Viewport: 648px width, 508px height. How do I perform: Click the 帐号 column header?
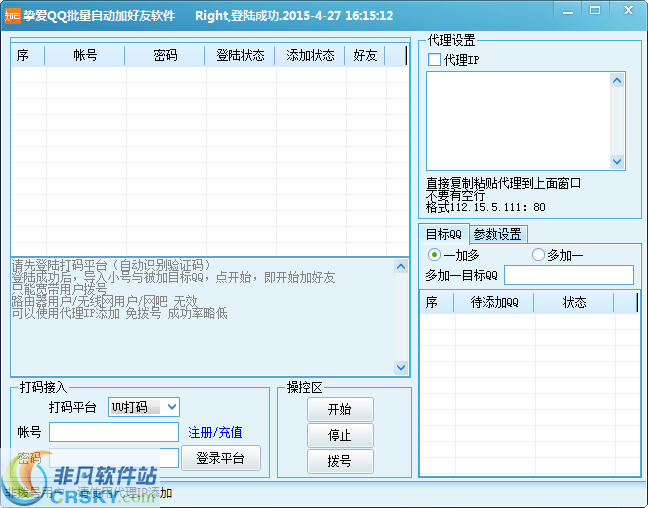point(85,55)
